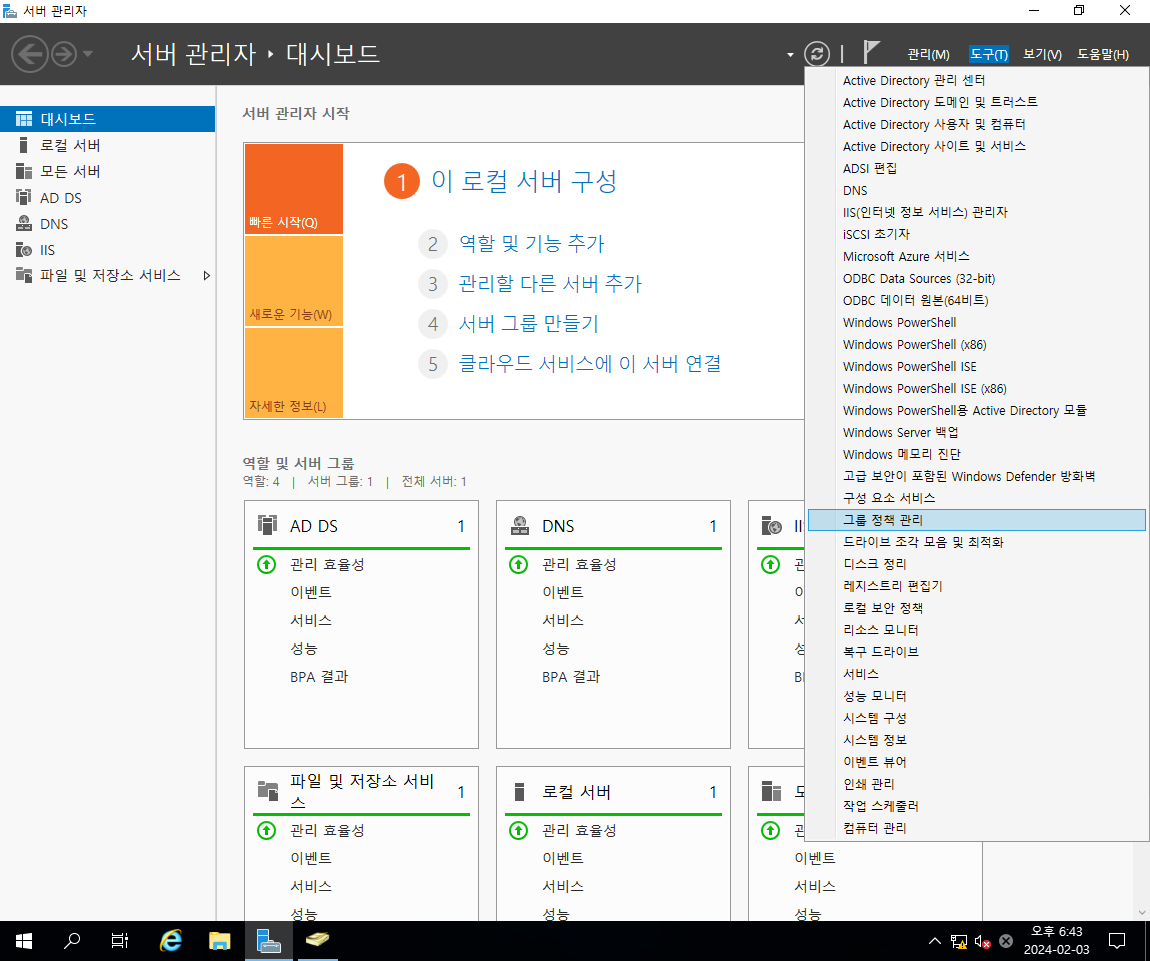Click 파일 및 저장소 서비스 sidebar icon

click(24, 275)
